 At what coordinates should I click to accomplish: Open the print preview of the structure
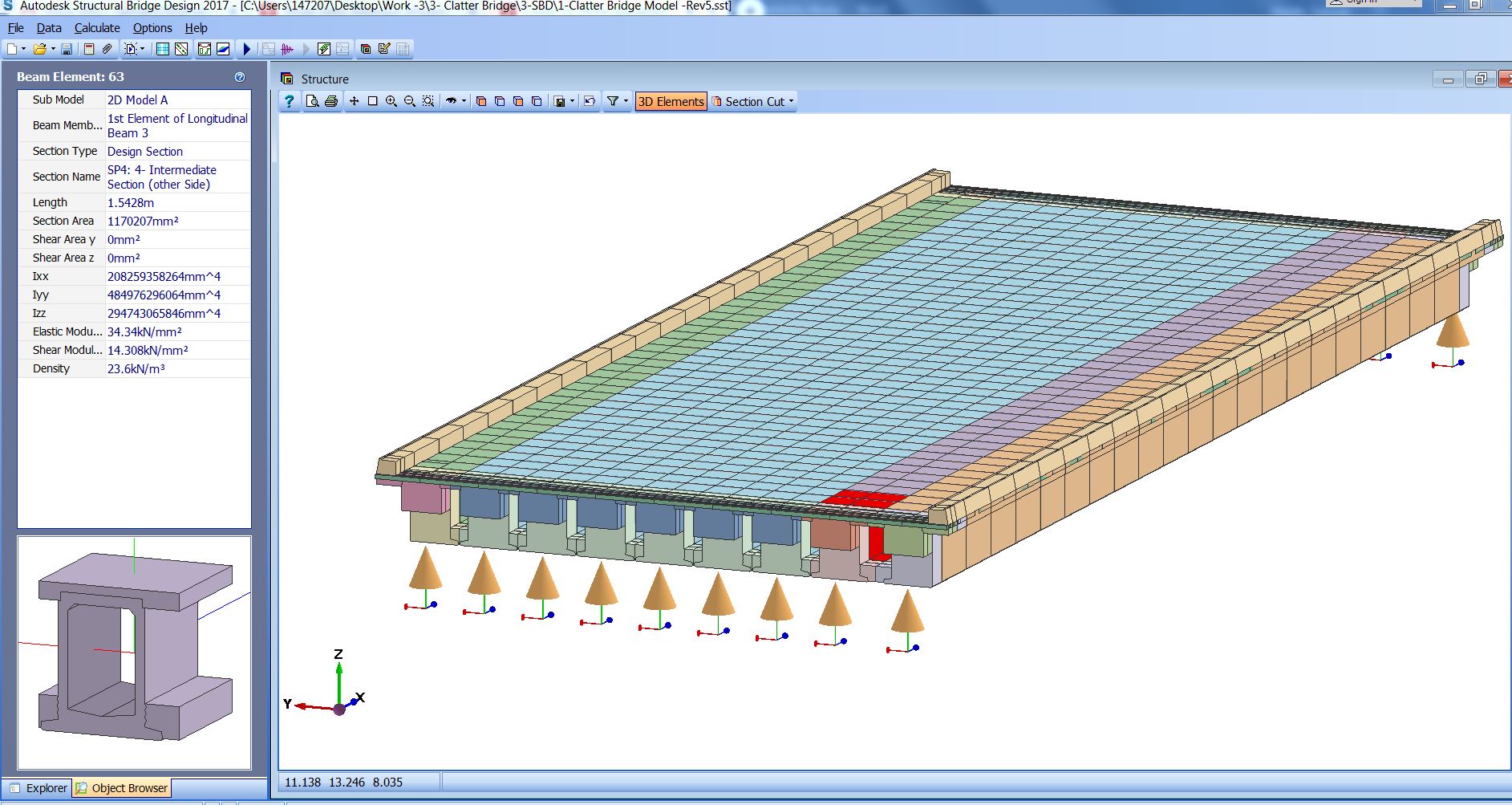(312, 102)
